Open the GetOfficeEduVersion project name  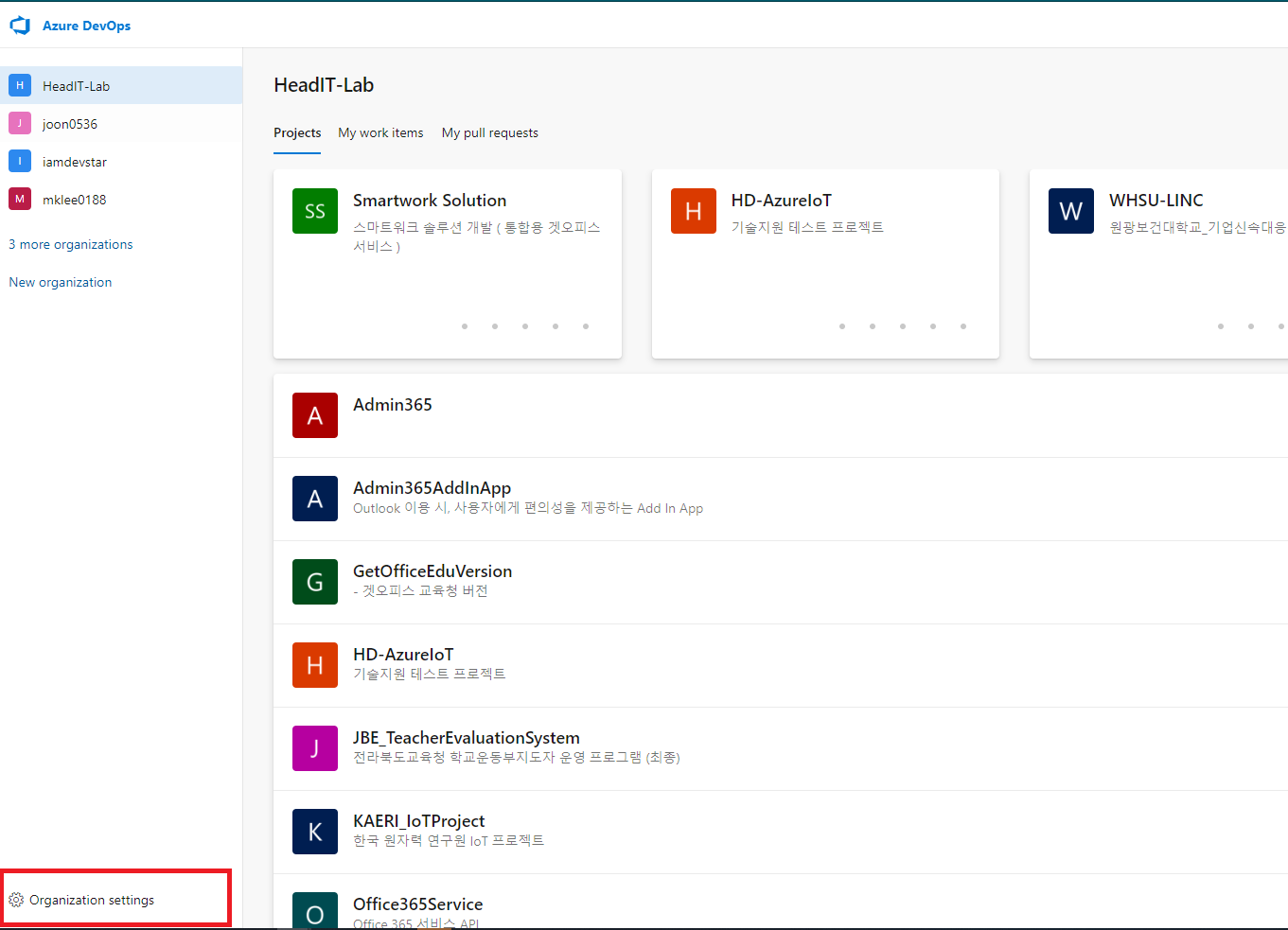432,571
